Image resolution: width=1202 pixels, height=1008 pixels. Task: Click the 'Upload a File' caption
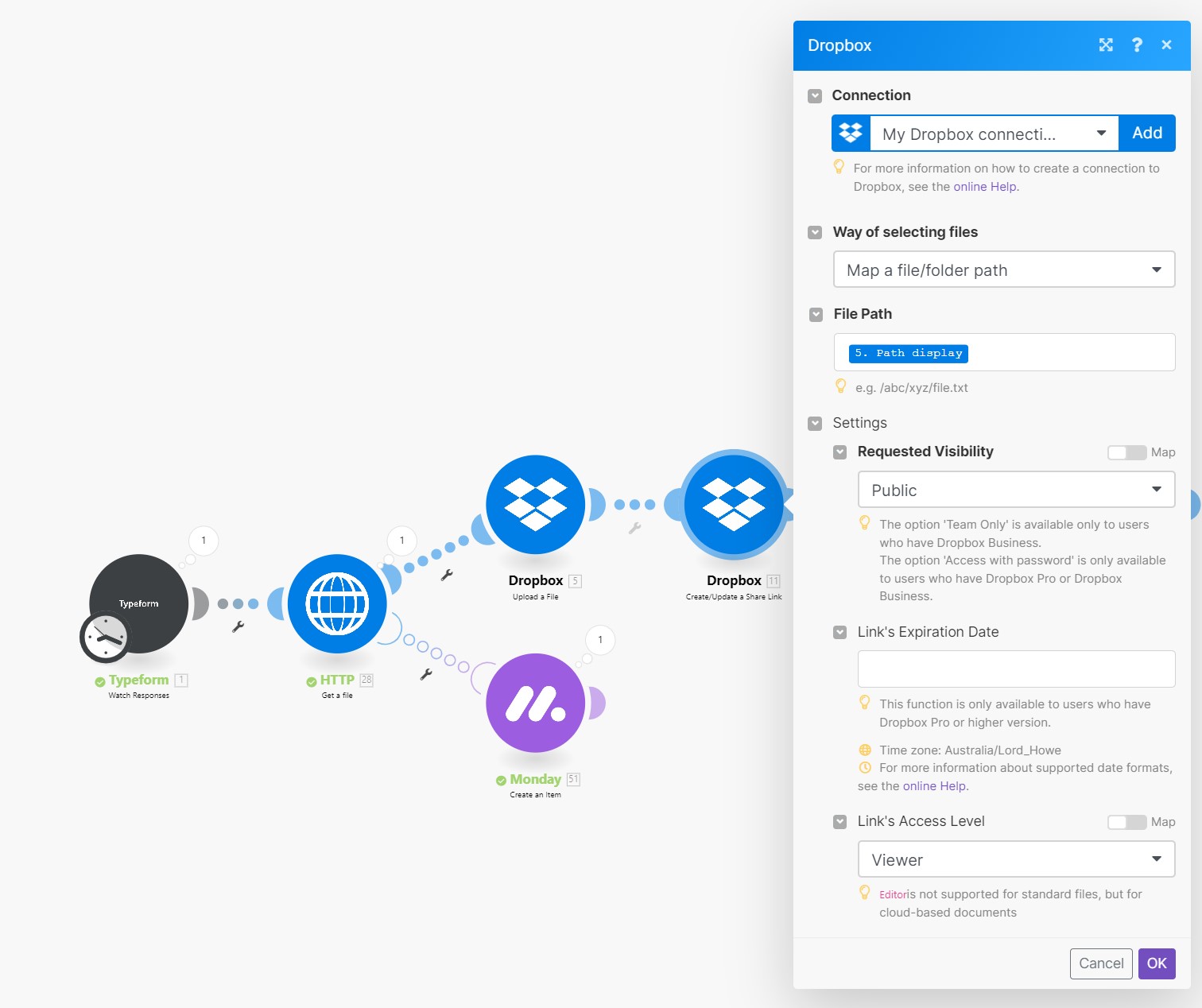[536, 597]
